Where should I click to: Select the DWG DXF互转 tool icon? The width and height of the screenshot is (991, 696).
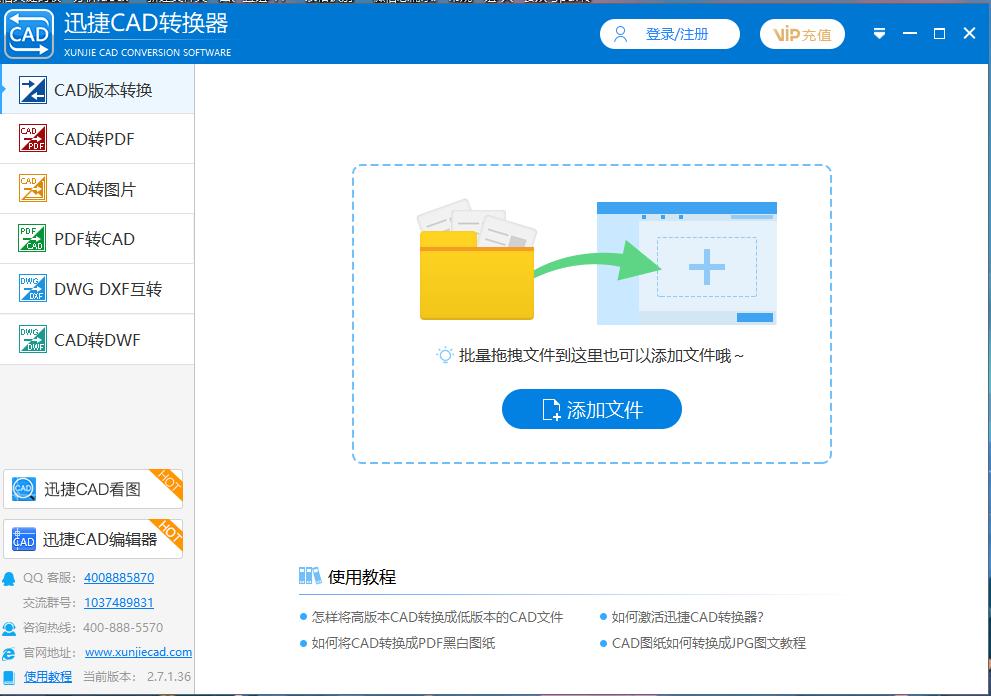click(x=30, y=288)
